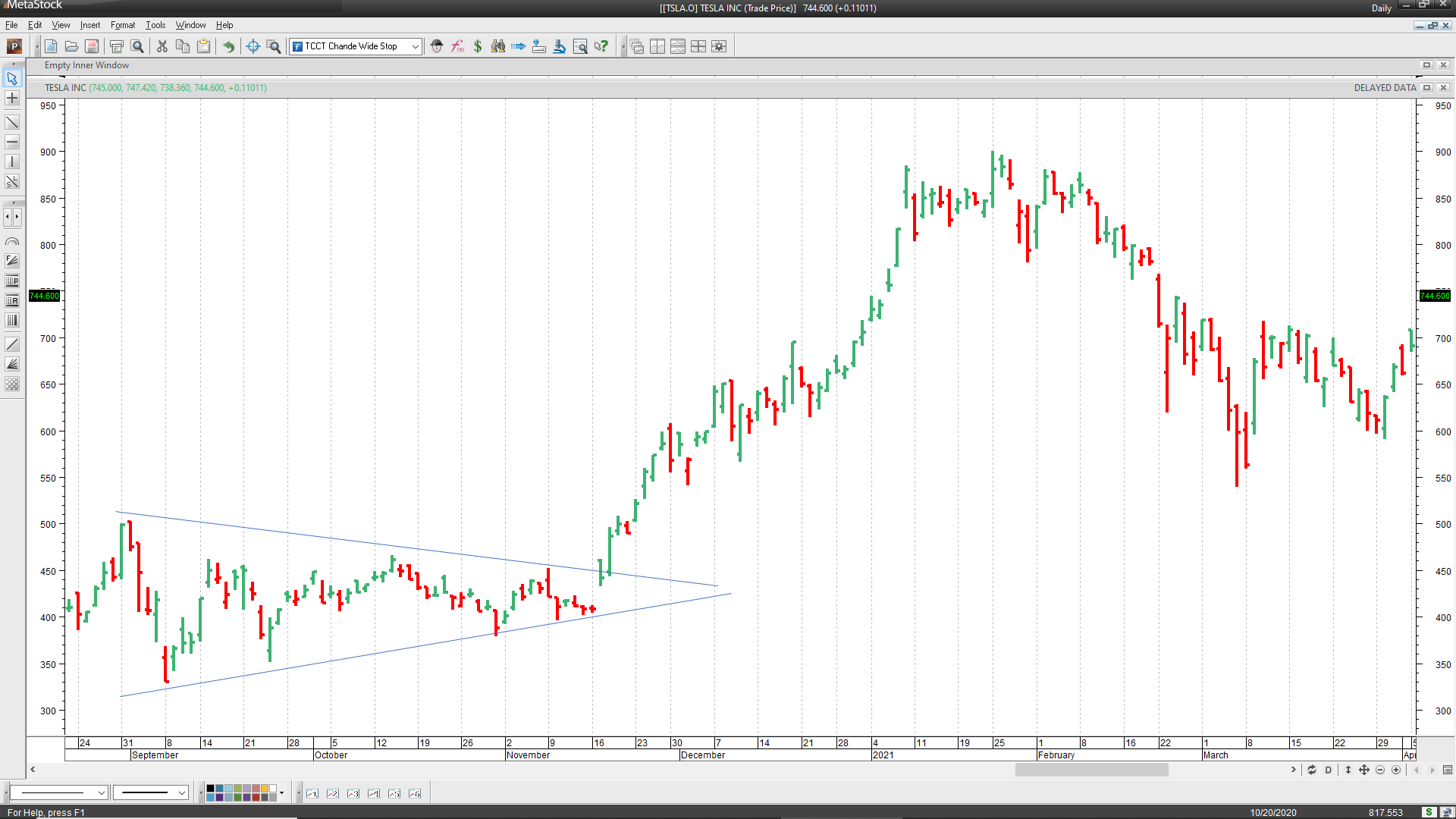
Task: Select the zoom box magnifier icon
Action: tap(274, 46)
